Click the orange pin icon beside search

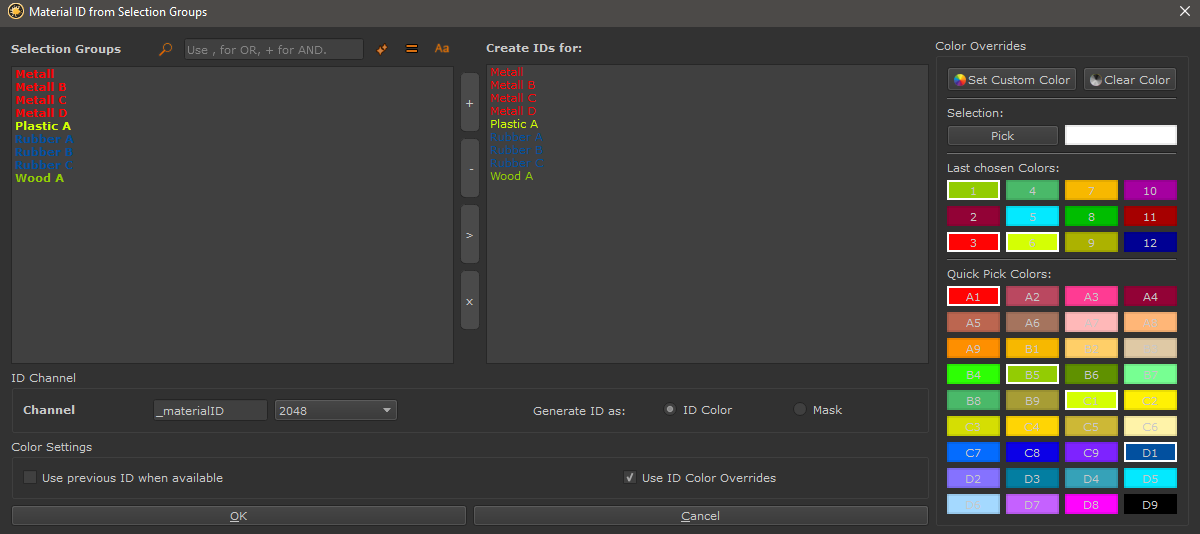coord(382,49)
